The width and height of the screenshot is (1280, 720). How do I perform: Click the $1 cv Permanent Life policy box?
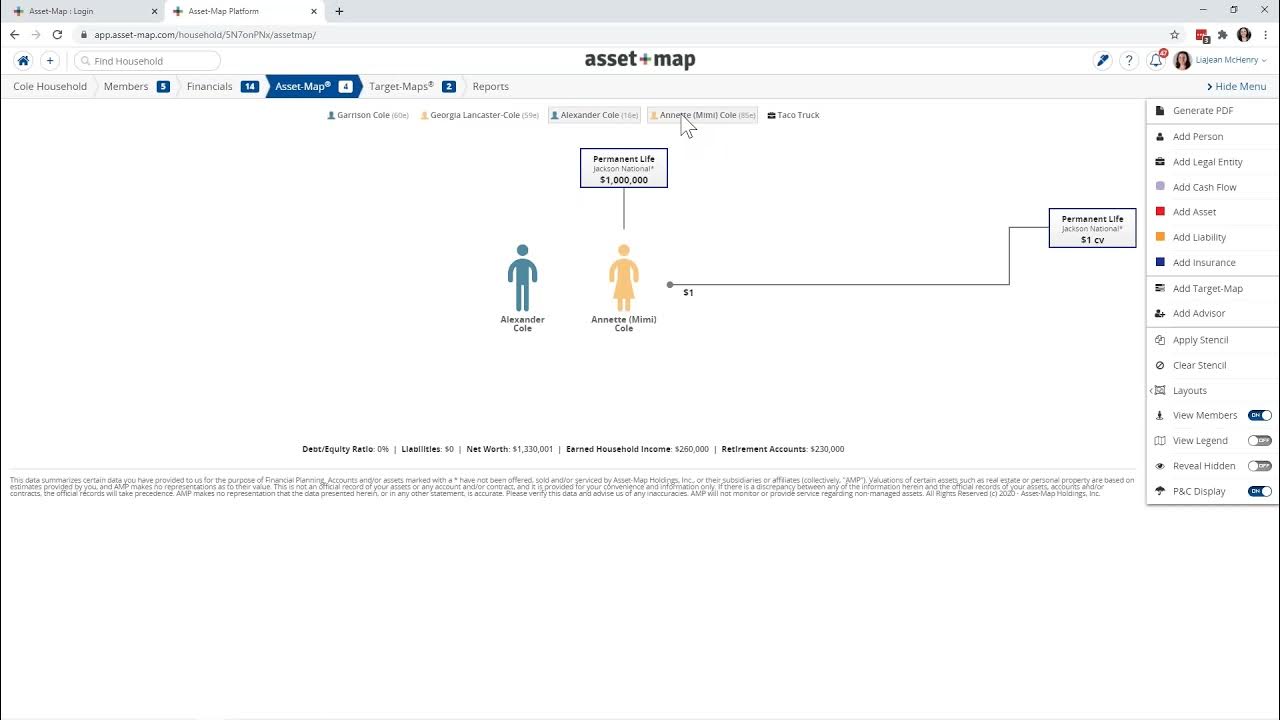[1092, 228]
